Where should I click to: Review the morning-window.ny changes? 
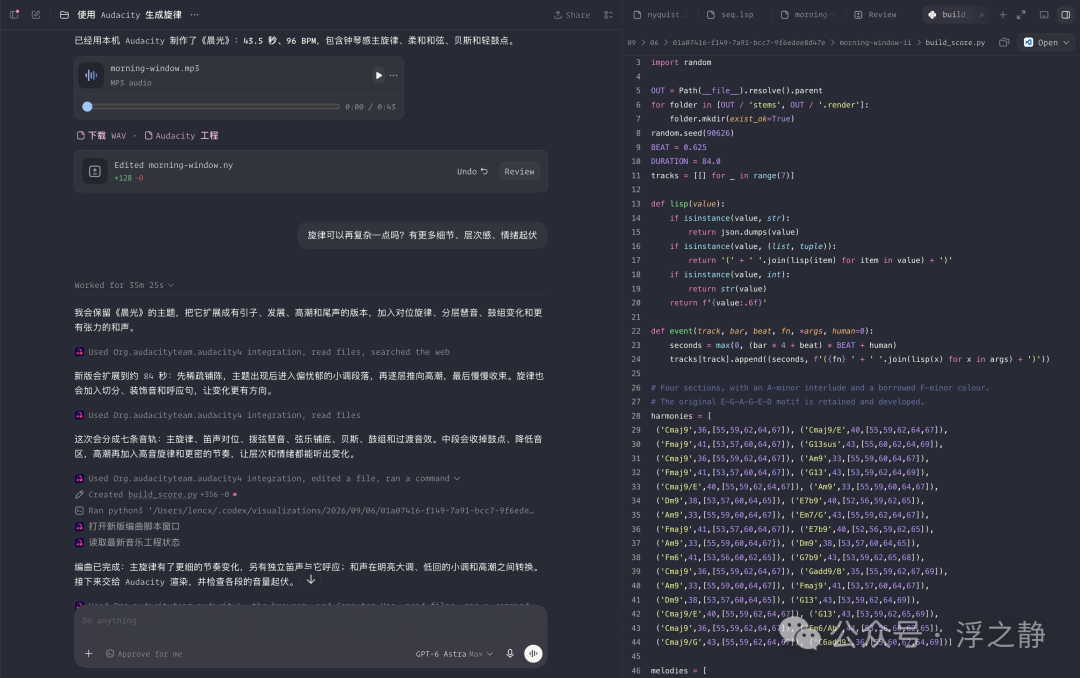[x=519, y=172]
